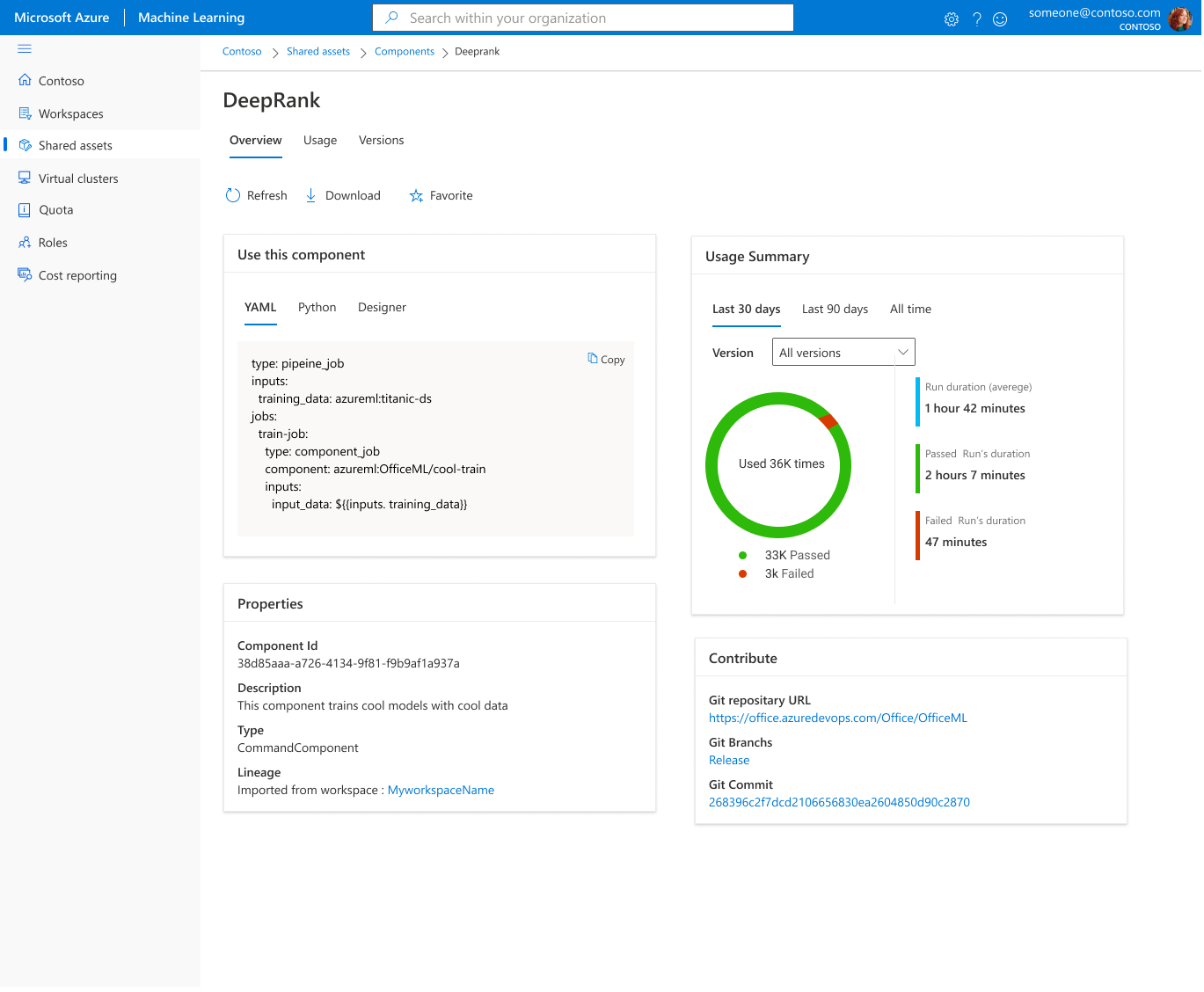
Task: Click the Workspaces icon in sidebar
Action: pos(25,113)
